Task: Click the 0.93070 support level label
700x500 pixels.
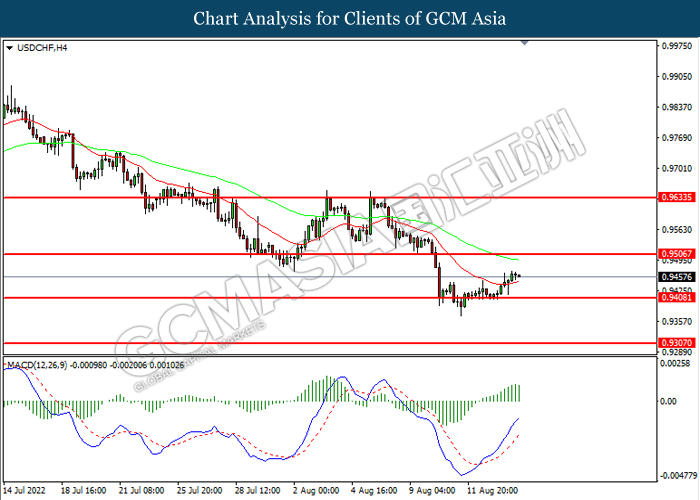Action: [677, 343]
